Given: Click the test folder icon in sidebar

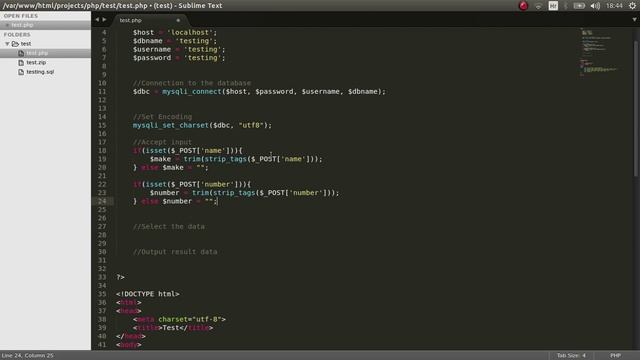Looking at the screenshot, I should 16,44.
